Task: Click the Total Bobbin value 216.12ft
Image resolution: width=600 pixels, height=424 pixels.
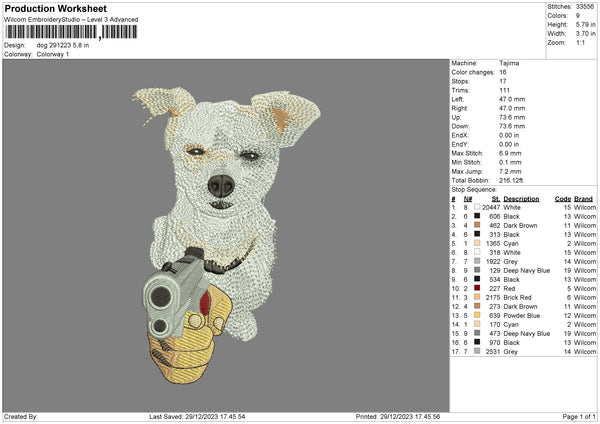Action: pyautogui.click(x=511, y=180)
